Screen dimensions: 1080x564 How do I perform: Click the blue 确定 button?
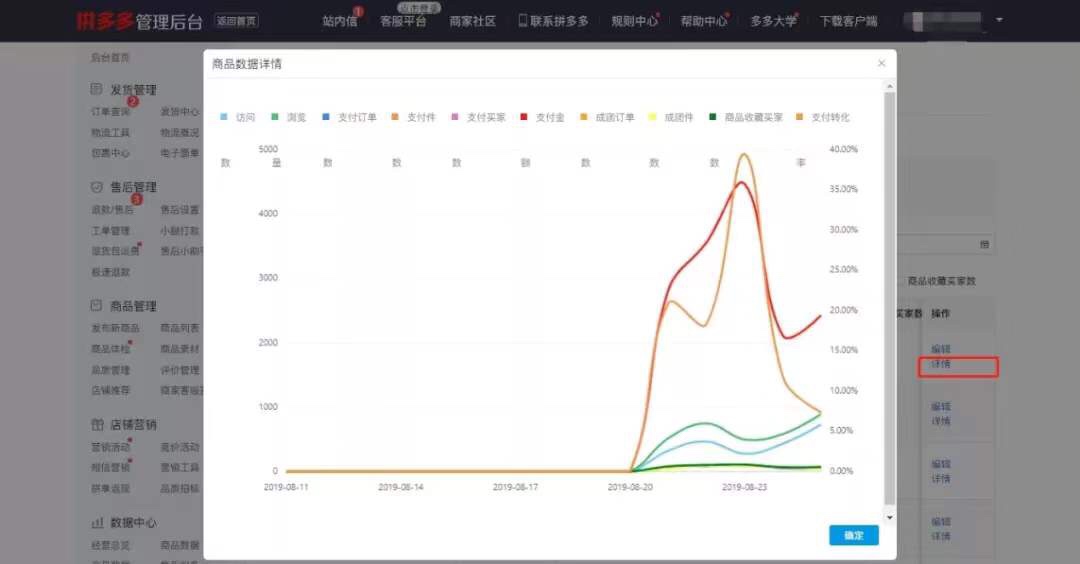853,535
